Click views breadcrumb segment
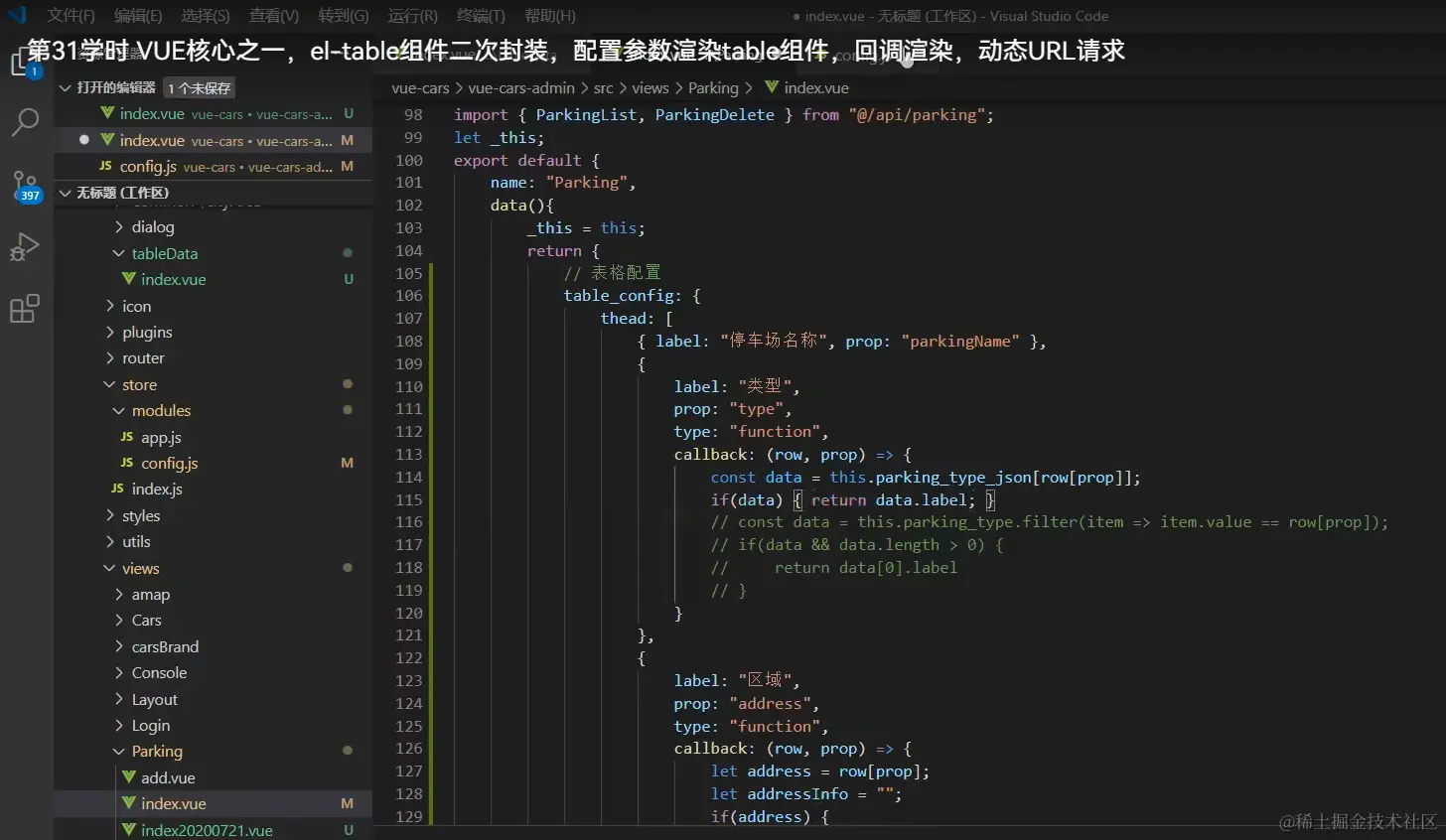Image resolution: width=1446 pixels, height=840 pixels. point(651,87)
